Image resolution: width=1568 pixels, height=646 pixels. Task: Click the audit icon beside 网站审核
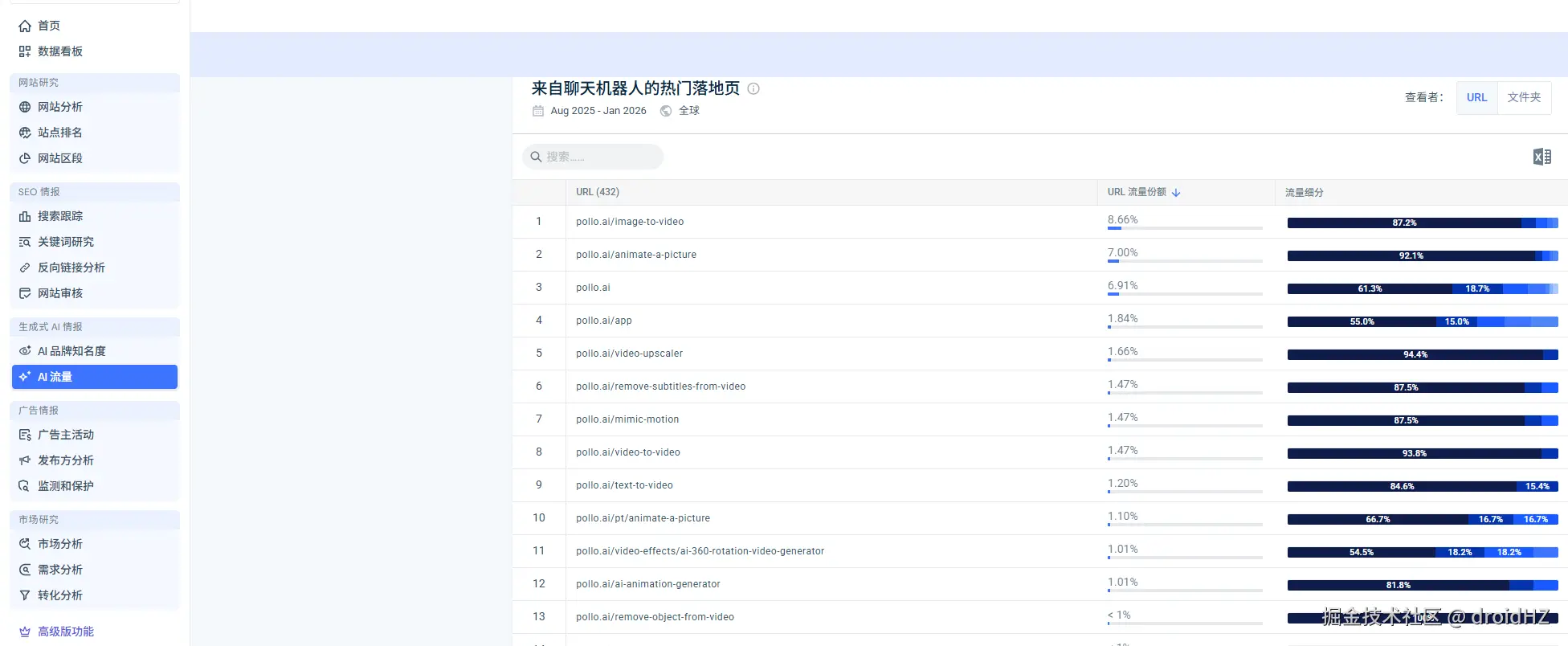25,293
